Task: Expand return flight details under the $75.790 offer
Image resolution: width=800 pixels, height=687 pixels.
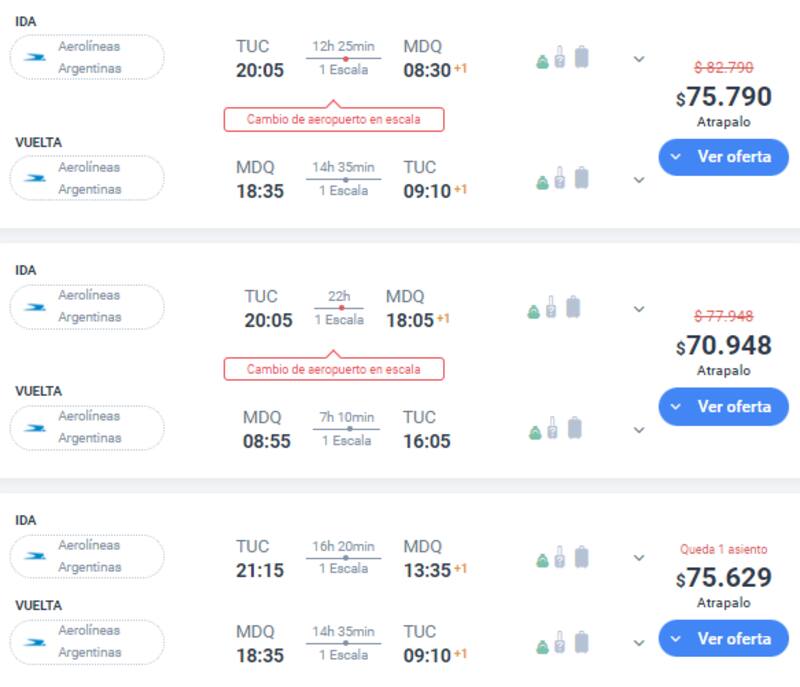Action: click(639, 180)
